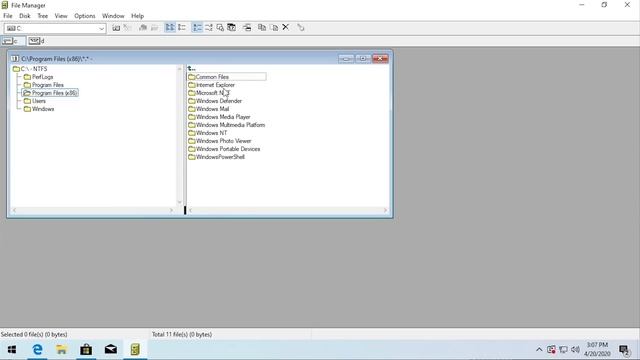Select the C:\ - NTFS root tree node
Image resolution: width=640 pixels, height=360 pixels.
30,69
